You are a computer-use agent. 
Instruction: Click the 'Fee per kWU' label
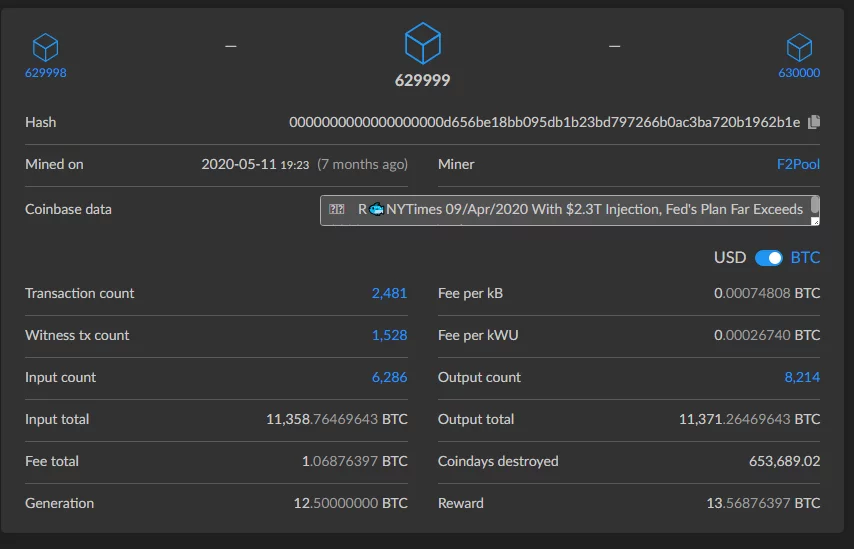coord(478,336)
